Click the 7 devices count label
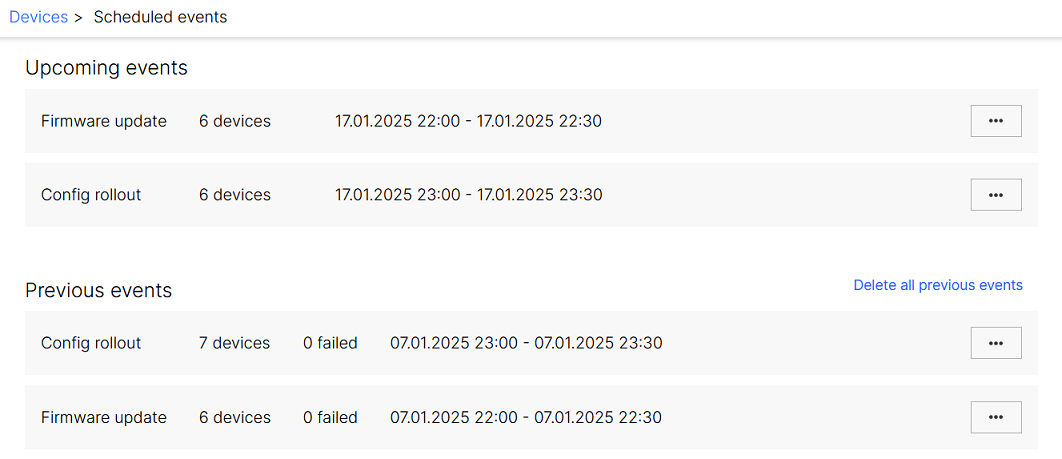 pos(234,343)
